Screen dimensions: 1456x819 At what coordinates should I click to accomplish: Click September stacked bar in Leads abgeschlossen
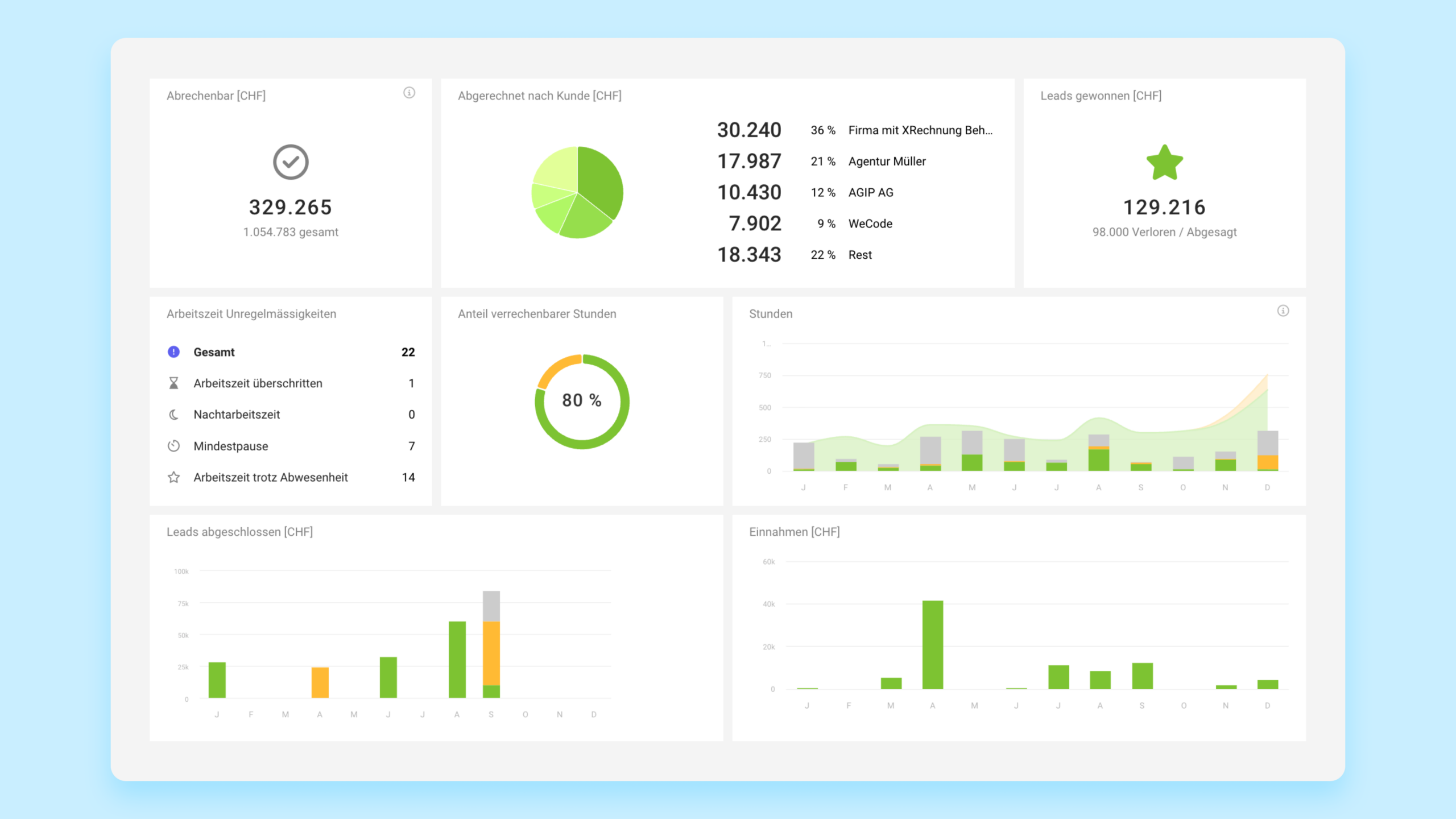(x=491, y=648)
